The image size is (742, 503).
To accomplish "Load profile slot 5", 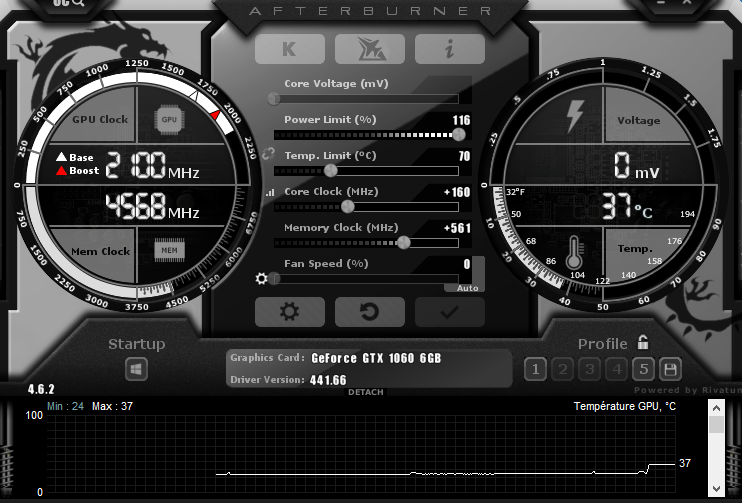I will coord(643,369).
